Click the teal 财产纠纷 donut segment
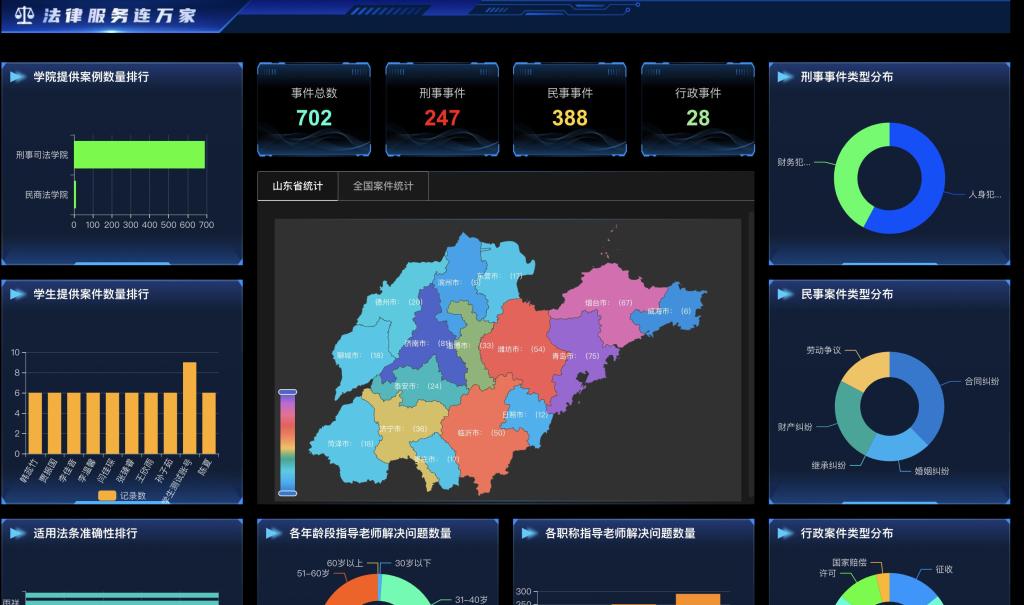This screenshot has height=605, width=1024. point(848,416)
